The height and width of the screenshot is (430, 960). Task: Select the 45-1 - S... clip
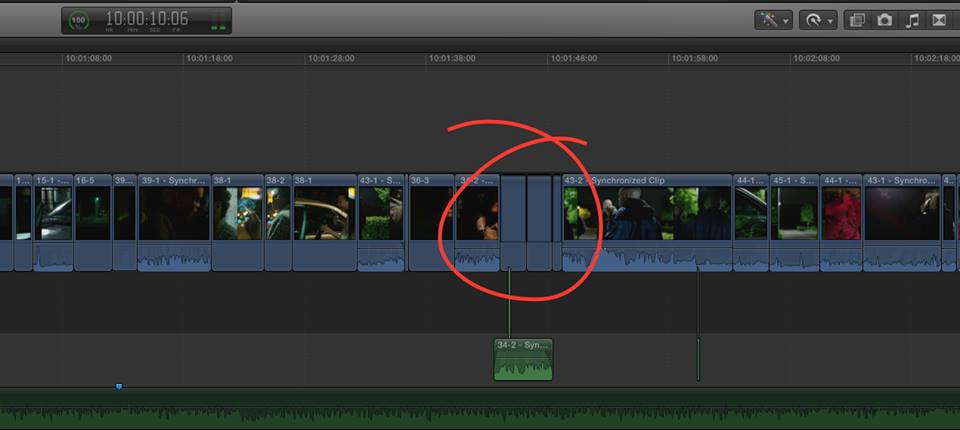pos(794,222)
